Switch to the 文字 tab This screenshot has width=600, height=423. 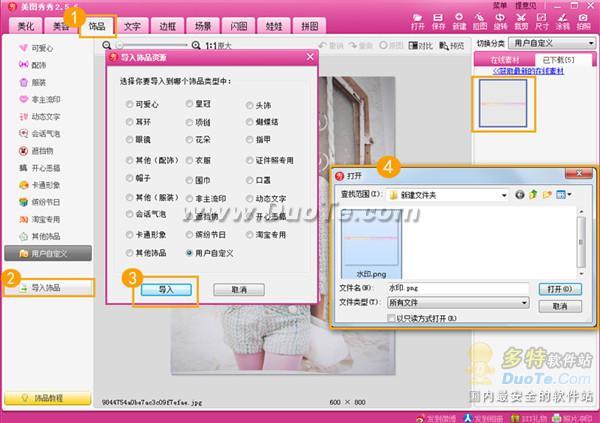click(131, 27)
